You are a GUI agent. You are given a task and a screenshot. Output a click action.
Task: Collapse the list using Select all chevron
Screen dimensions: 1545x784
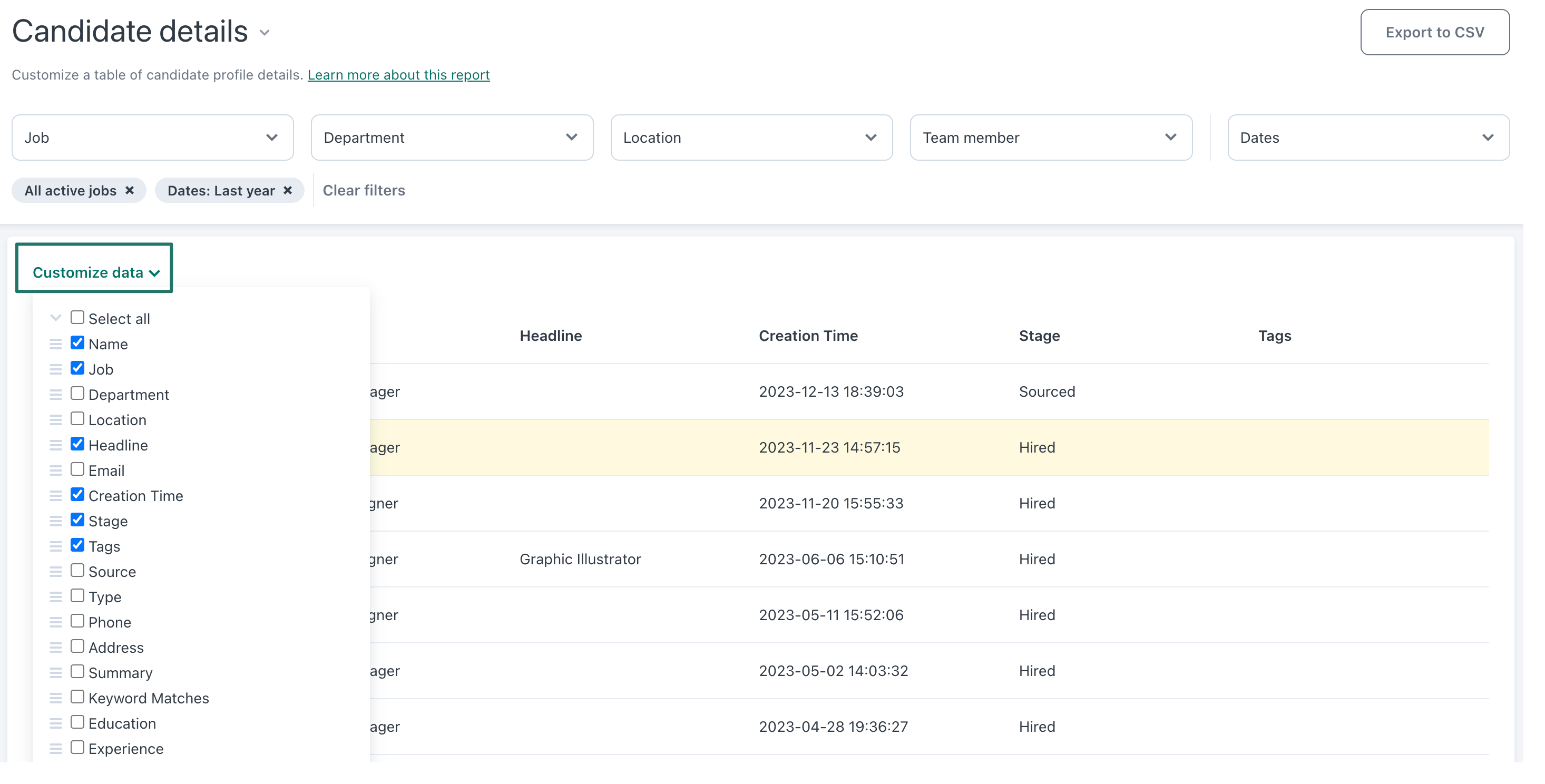pos(56,318)
